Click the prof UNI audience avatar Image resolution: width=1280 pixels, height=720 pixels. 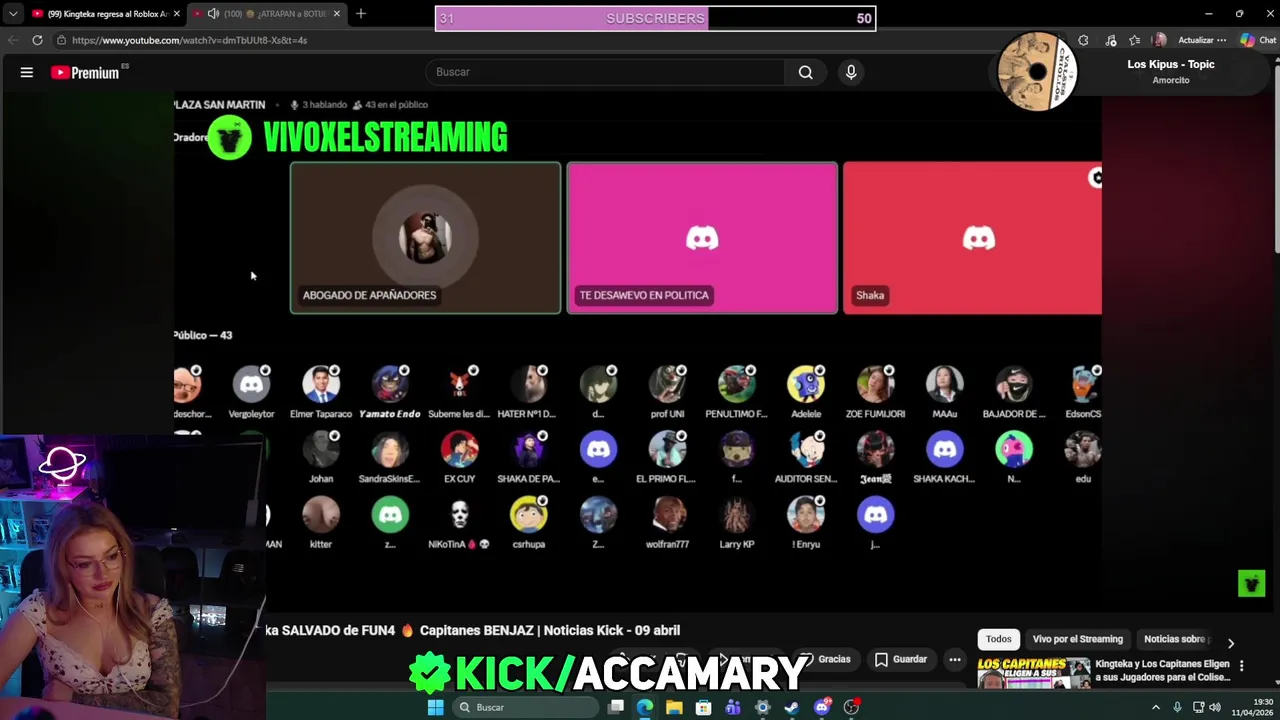pyautogui.click(x=667, y=384)
